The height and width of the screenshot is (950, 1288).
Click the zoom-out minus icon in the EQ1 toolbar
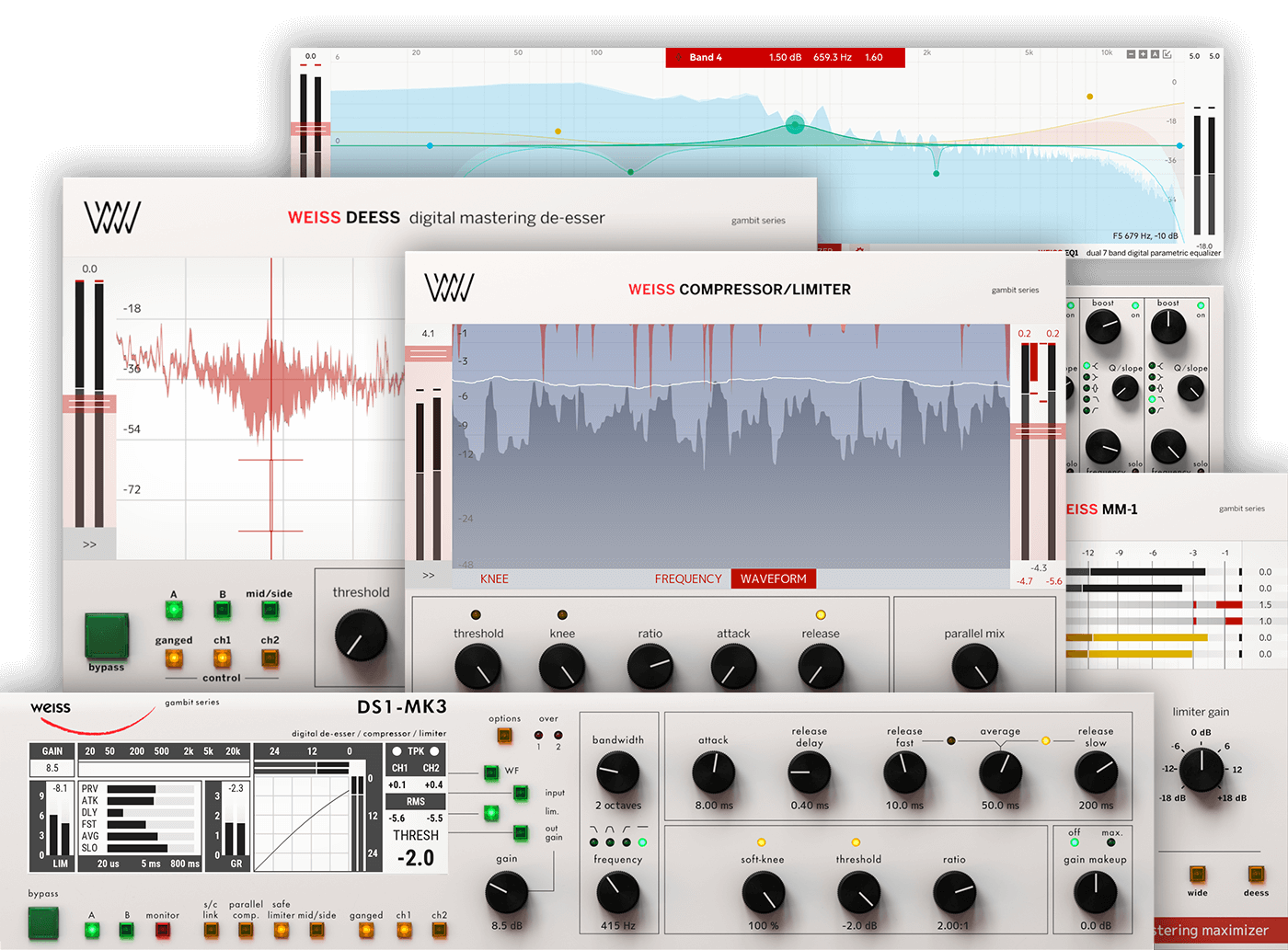pyautogui.click(x=1131, y=55)
